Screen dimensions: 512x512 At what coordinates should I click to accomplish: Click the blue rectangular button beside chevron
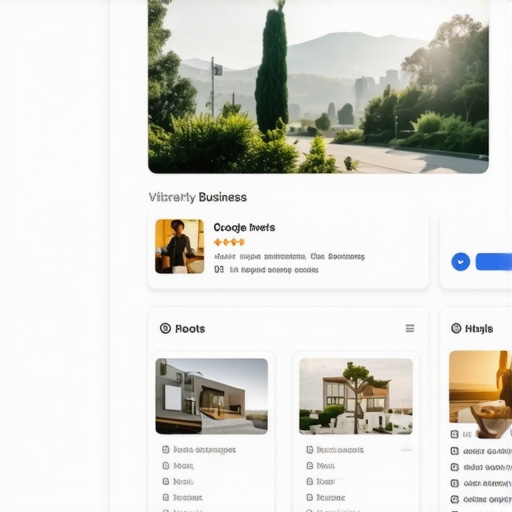coord(494,262)
